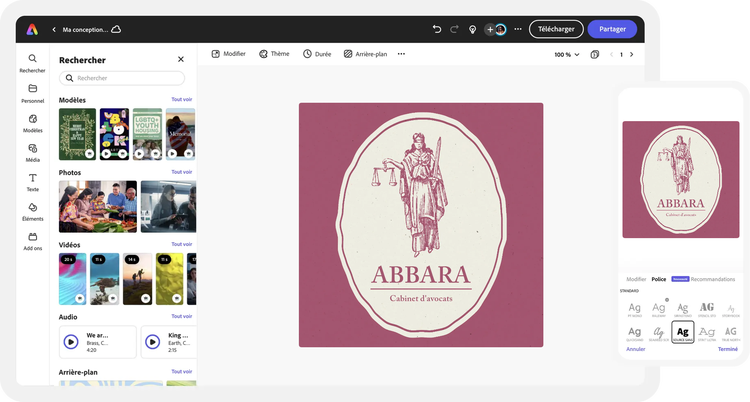Open toolbar overflow three-dots menu
The height and width of the screenshot is (402, 750).
coord(401,54)
